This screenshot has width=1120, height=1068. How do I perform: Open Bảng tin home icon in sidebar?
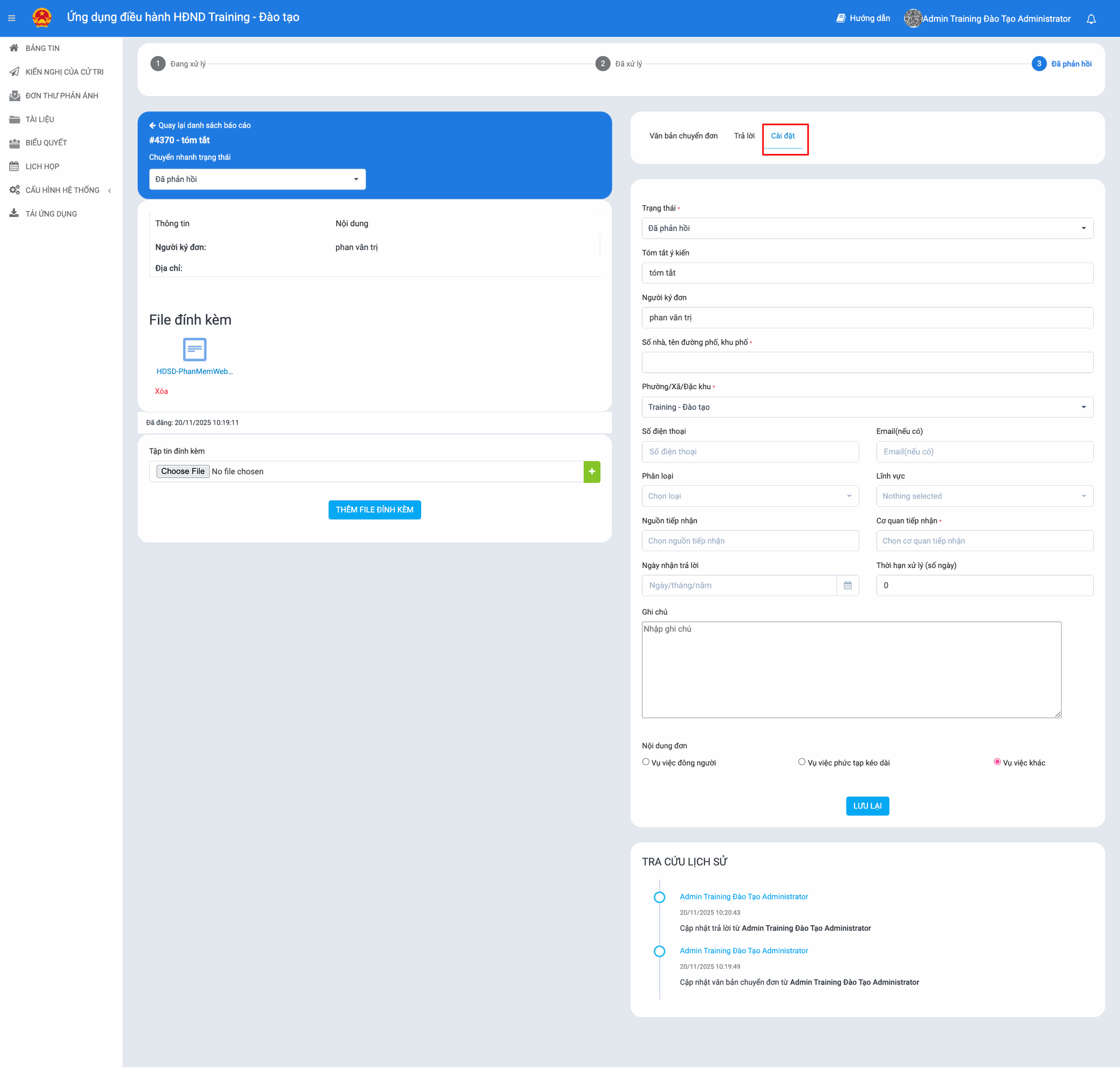15,48
